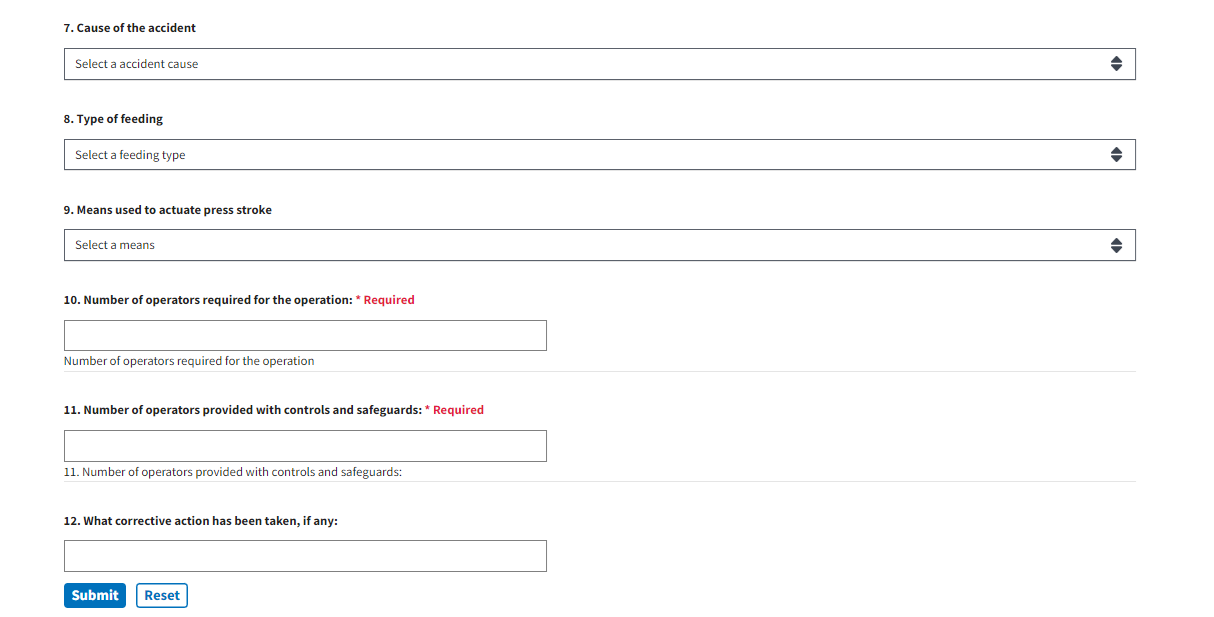Click the "7. Cause of the accident" label
Image resolution: width=1214 pixels, height=617 pixels.
[130, 28]
